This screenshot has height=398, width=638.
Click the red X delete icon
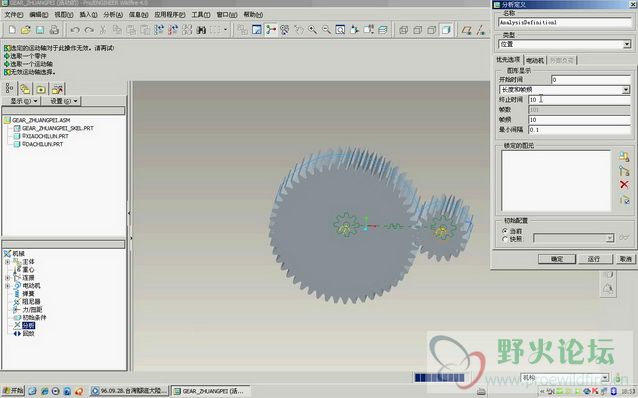click(x=624, y=185)
